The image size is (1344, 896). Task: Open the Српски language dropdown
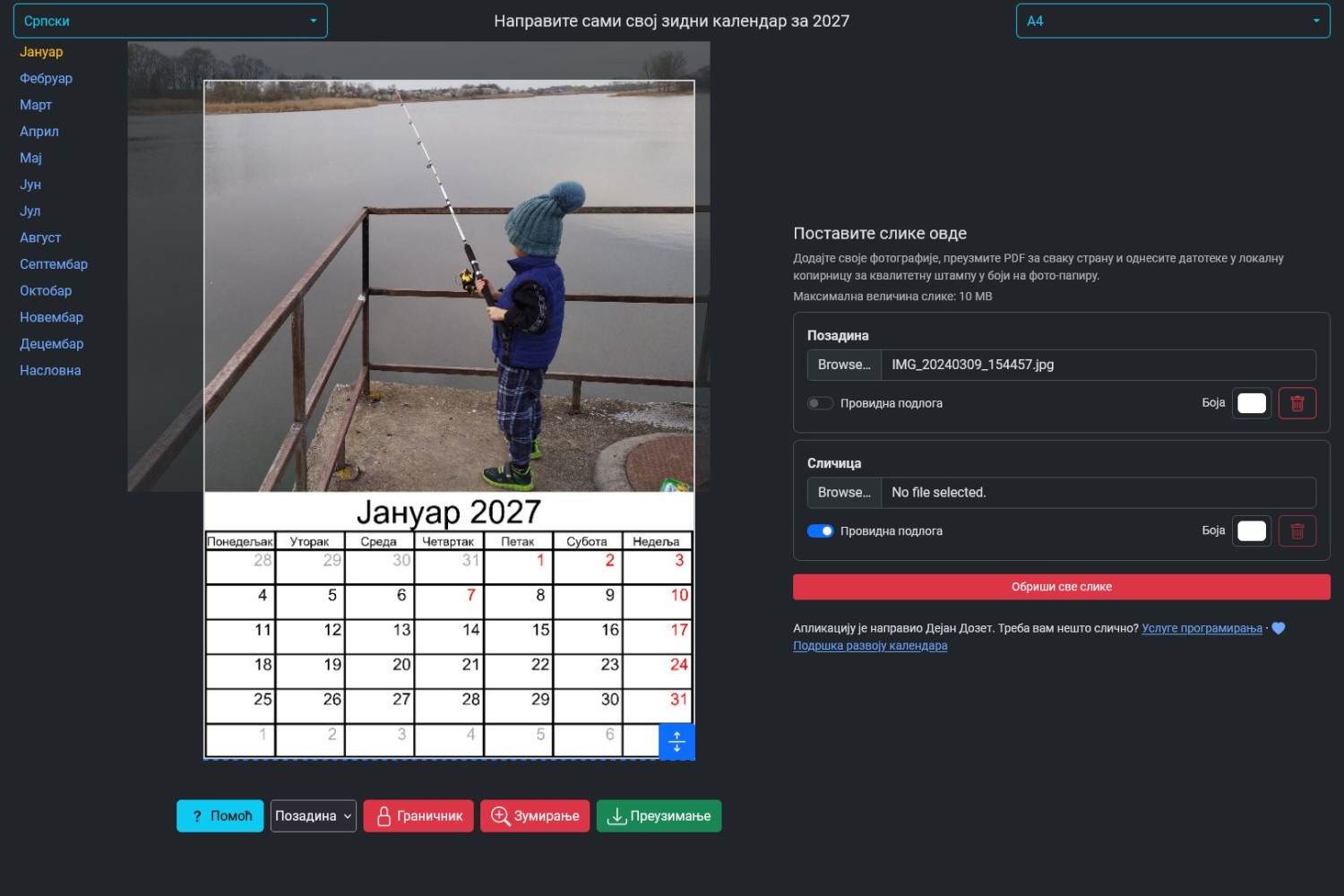(x=170, y=21)
